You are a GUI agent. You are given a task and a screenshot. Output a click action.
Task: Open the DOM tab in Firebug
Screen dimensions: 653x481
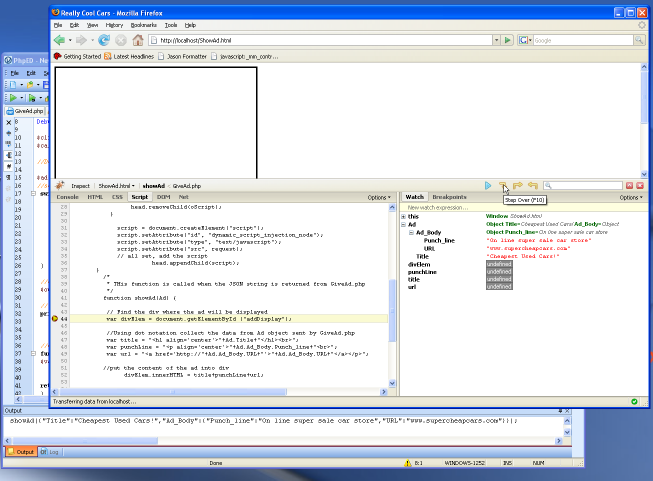pos(163,197)
